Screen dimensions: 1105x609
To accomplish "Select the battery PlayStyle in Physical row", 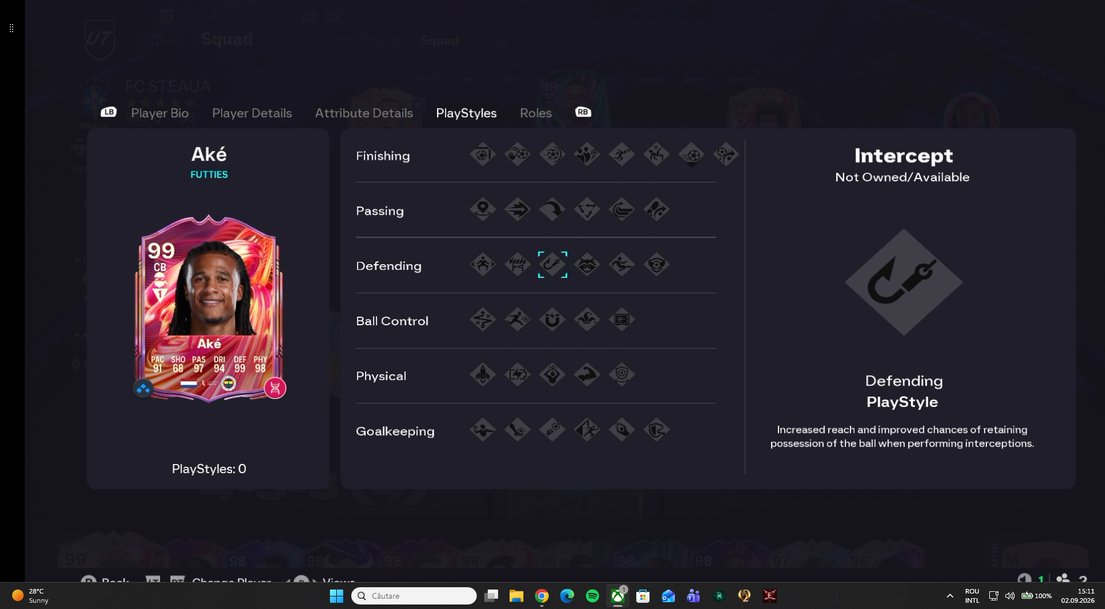I will point(517,374).
